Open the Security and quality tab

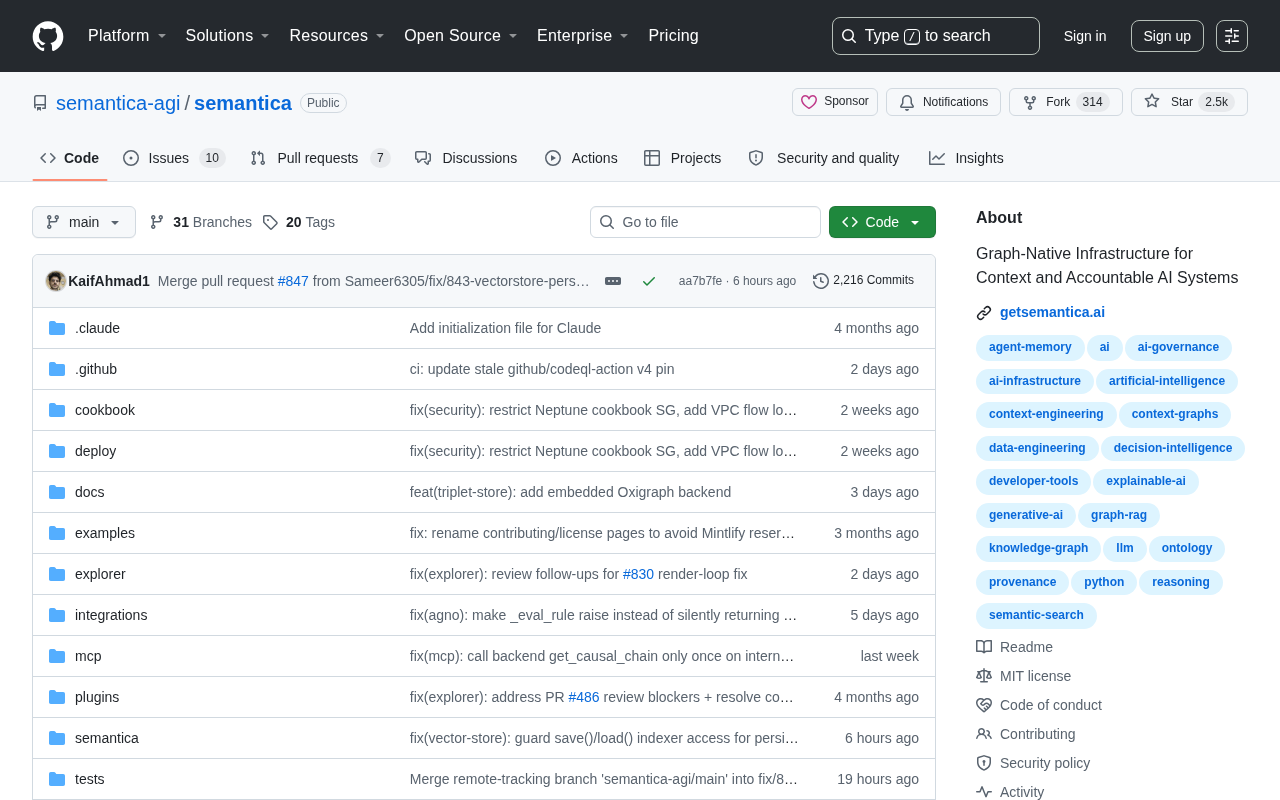(x=824, y=158)
